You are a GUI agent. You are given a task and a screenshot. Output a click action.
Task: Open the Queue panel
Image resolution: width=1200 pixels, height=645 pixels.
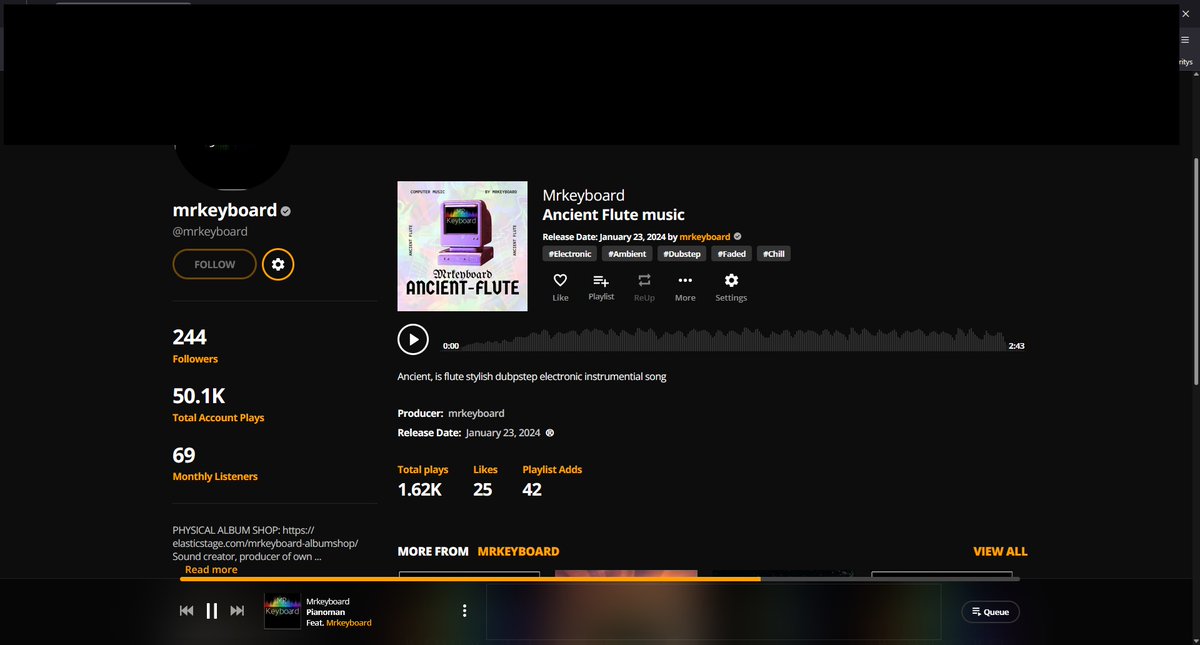click(990, 611)
